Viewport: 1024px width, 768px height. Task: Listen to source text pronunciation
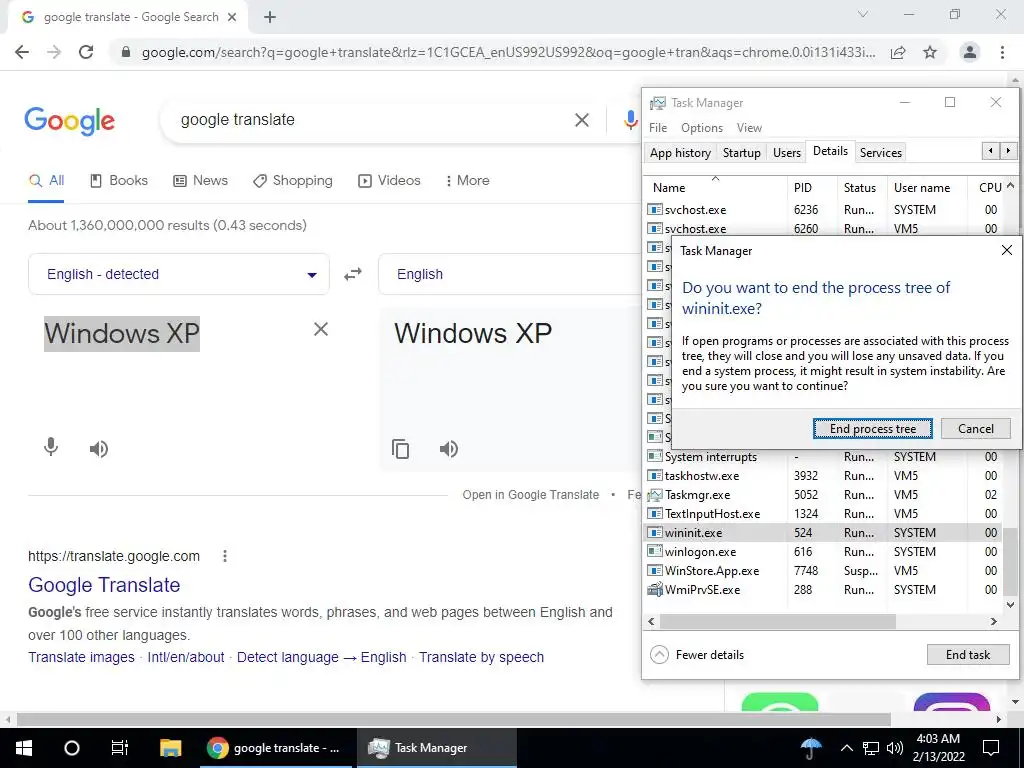pos(99,449)
